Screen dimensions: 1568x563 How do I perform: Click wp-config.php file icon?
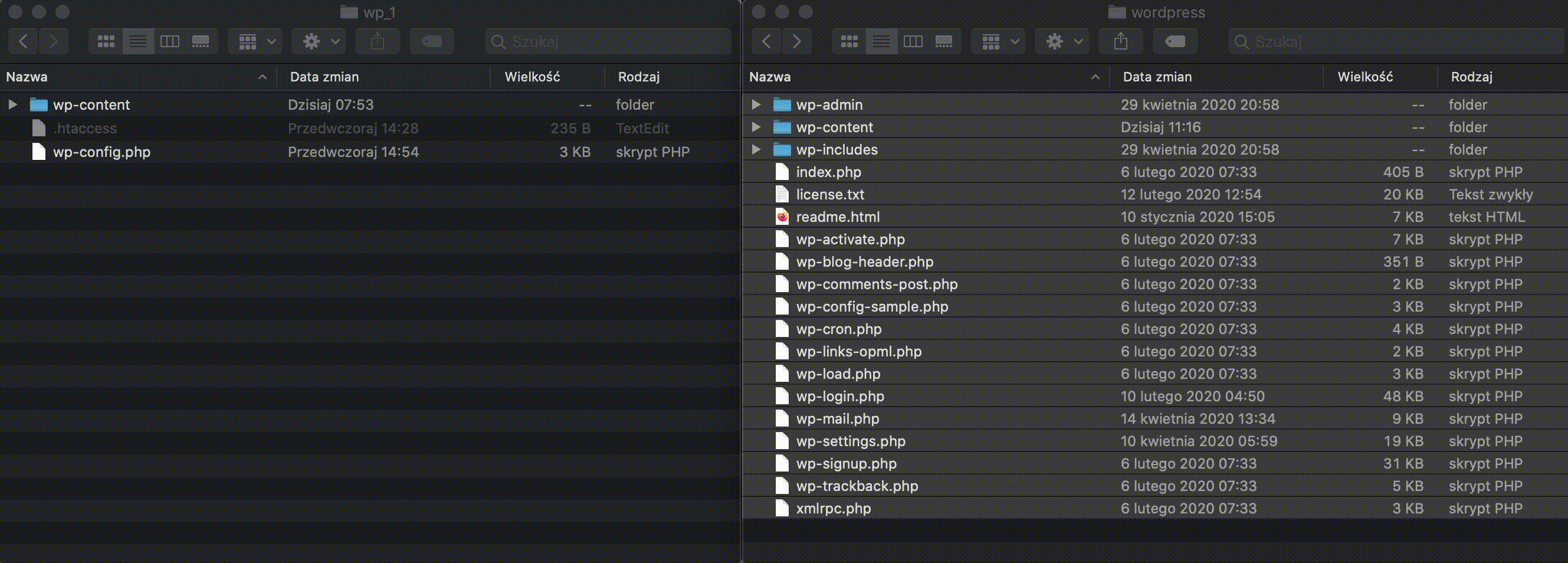tap(38, 152)
